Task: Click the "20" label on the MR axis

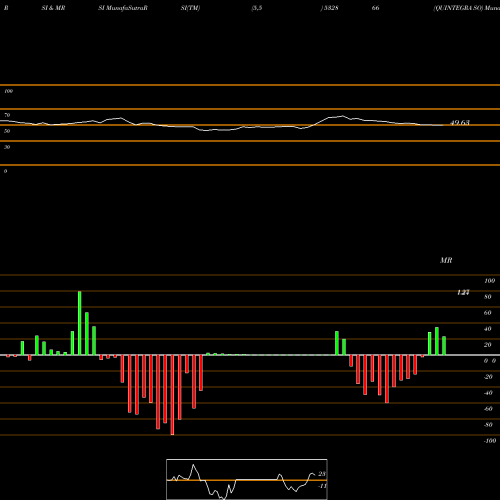Action: coord(488,345)
